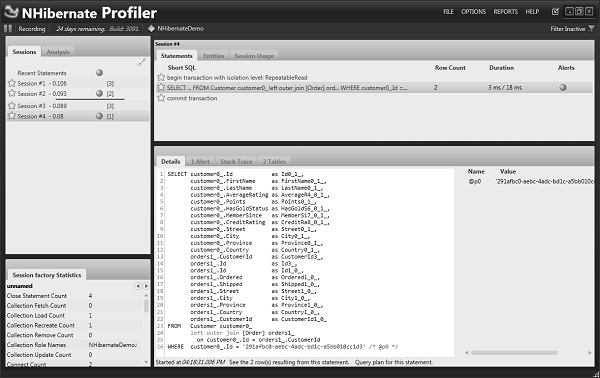Select the Statements tab
Viewport: 600px width, 378px height.
pyautogui.click(x=176, y=55)
